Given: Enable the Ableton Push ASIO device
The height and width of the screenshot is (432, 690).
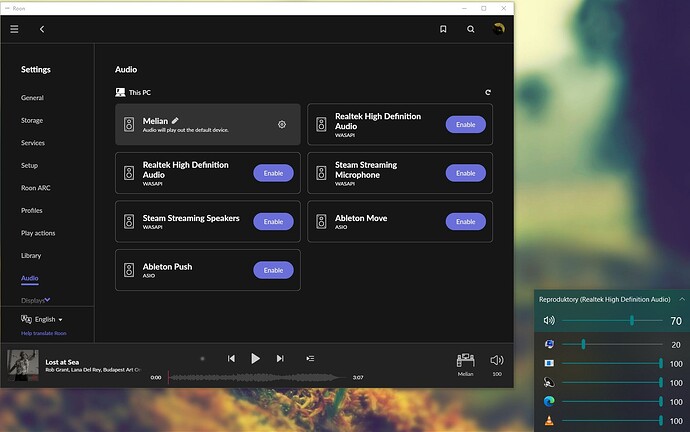Looking at the screenshot, I should click(x=273, y=270).
